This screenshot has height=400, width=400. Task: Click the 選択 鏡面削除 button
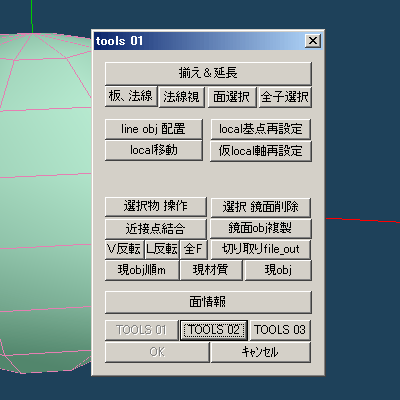[x=261, y=207]
